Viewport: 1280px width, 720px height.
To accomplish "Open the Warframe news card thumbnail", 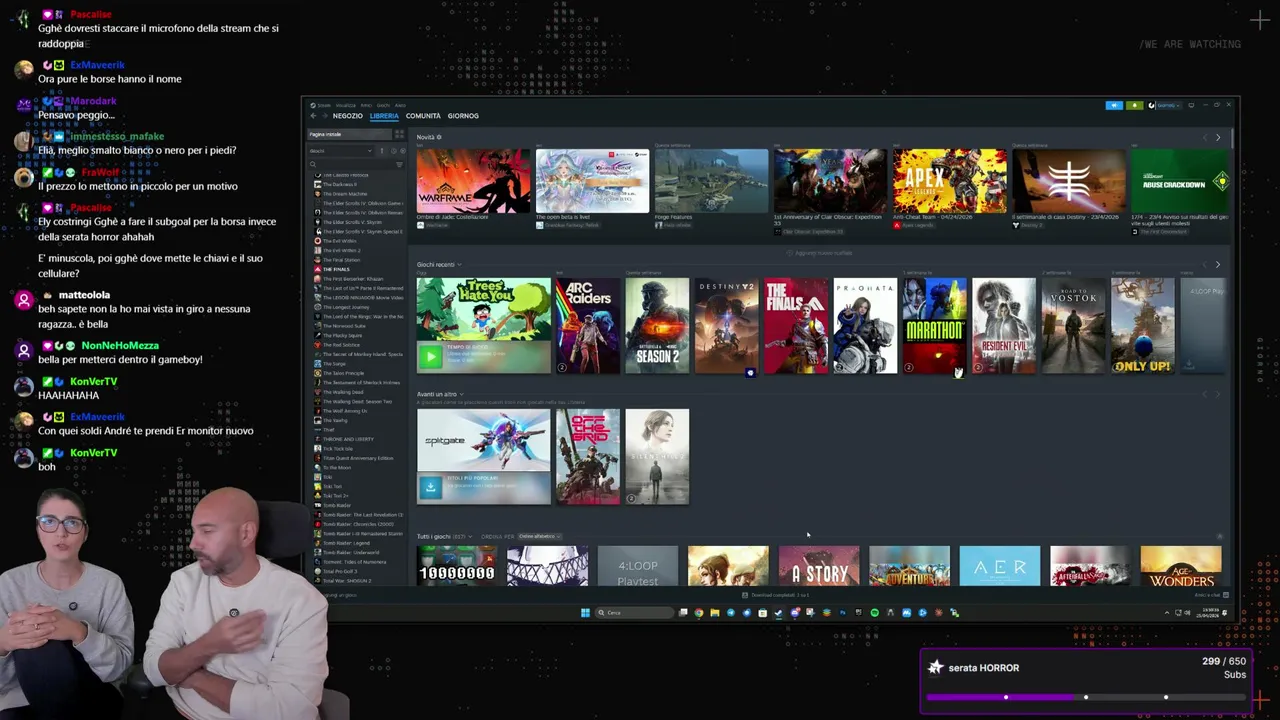I will (474, 181).
